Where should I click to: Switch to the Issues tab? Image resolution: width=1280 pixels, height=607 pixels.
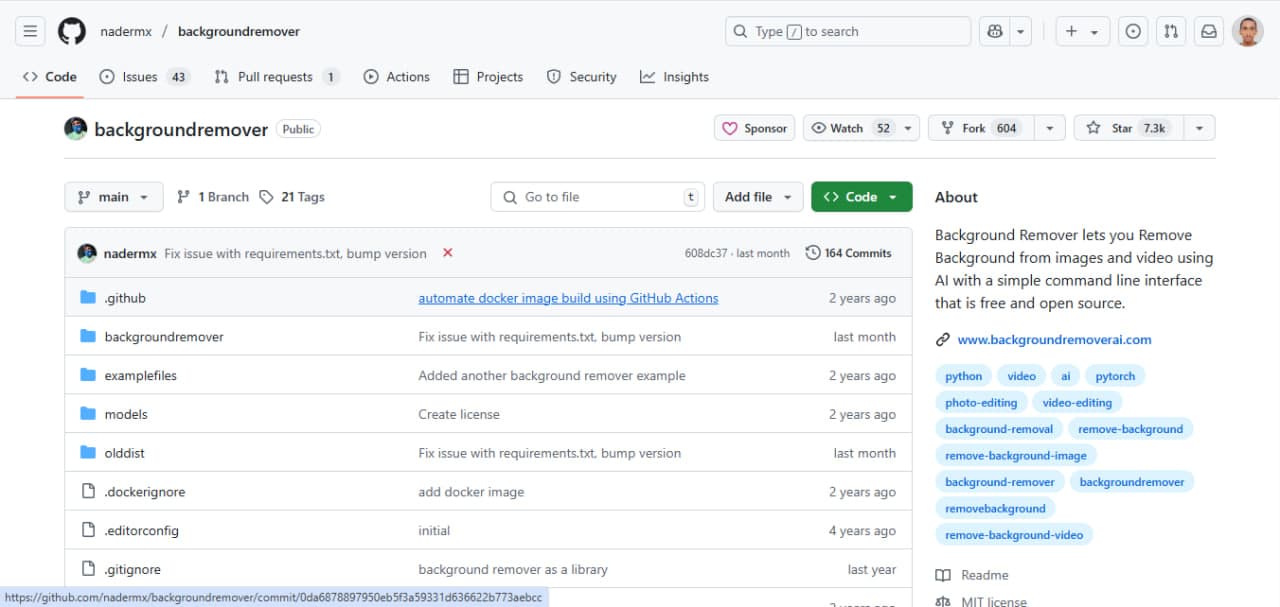[x=145, y=77]
